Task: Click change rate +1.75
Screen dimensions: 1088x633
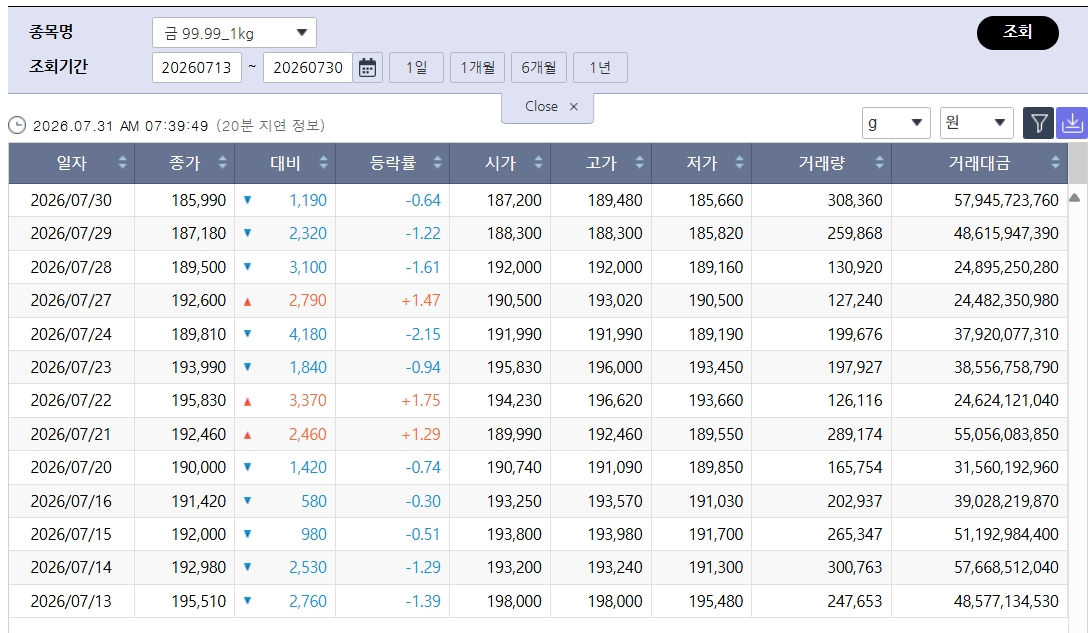Action: click(x=420, y=400)
